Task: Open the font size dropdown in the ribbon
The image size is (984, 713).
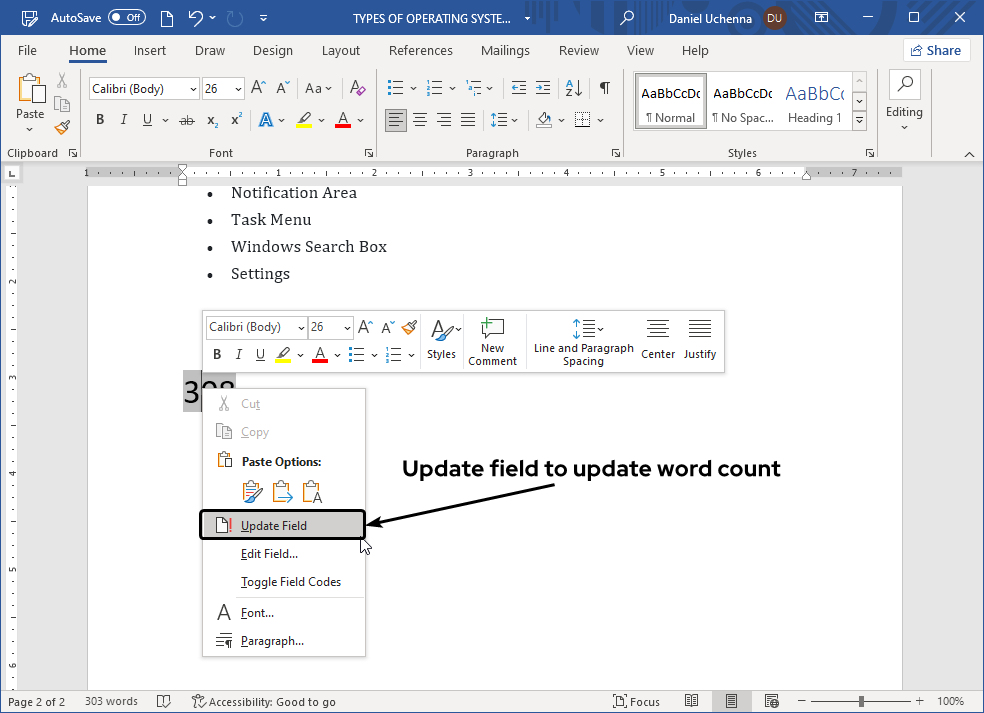Action: coord(236,88)
